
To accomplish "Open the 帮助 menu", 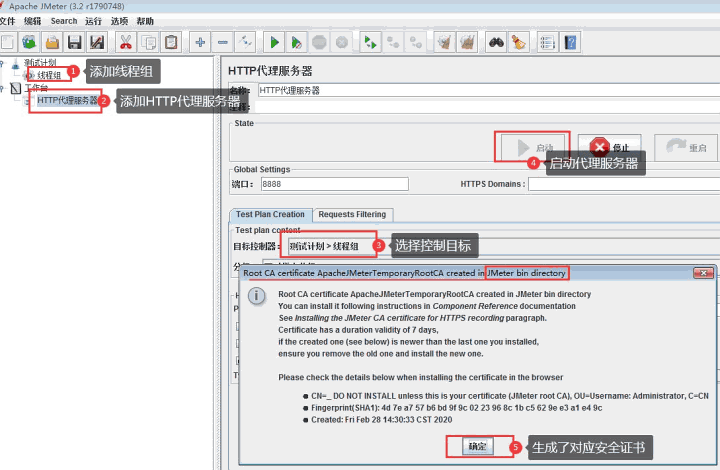I will (x=145, y=21).
